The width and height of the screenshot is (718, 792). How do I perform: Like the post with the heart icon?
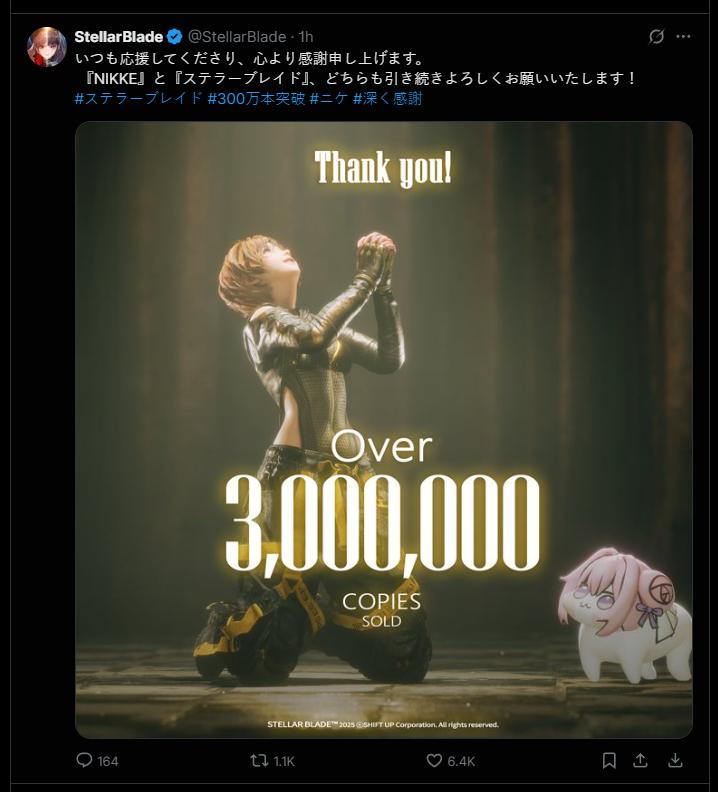(434, 760)
